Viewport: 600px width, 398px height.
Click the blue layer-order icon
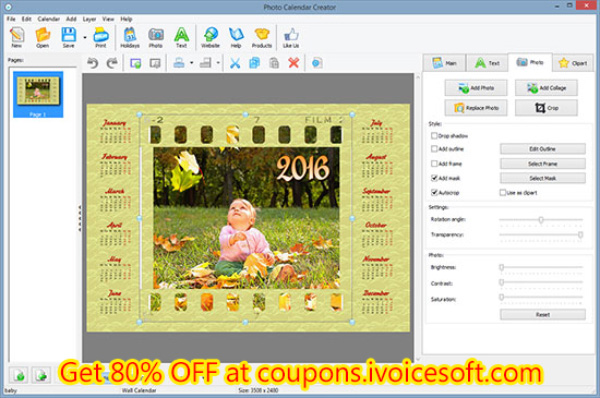[179, 63]
